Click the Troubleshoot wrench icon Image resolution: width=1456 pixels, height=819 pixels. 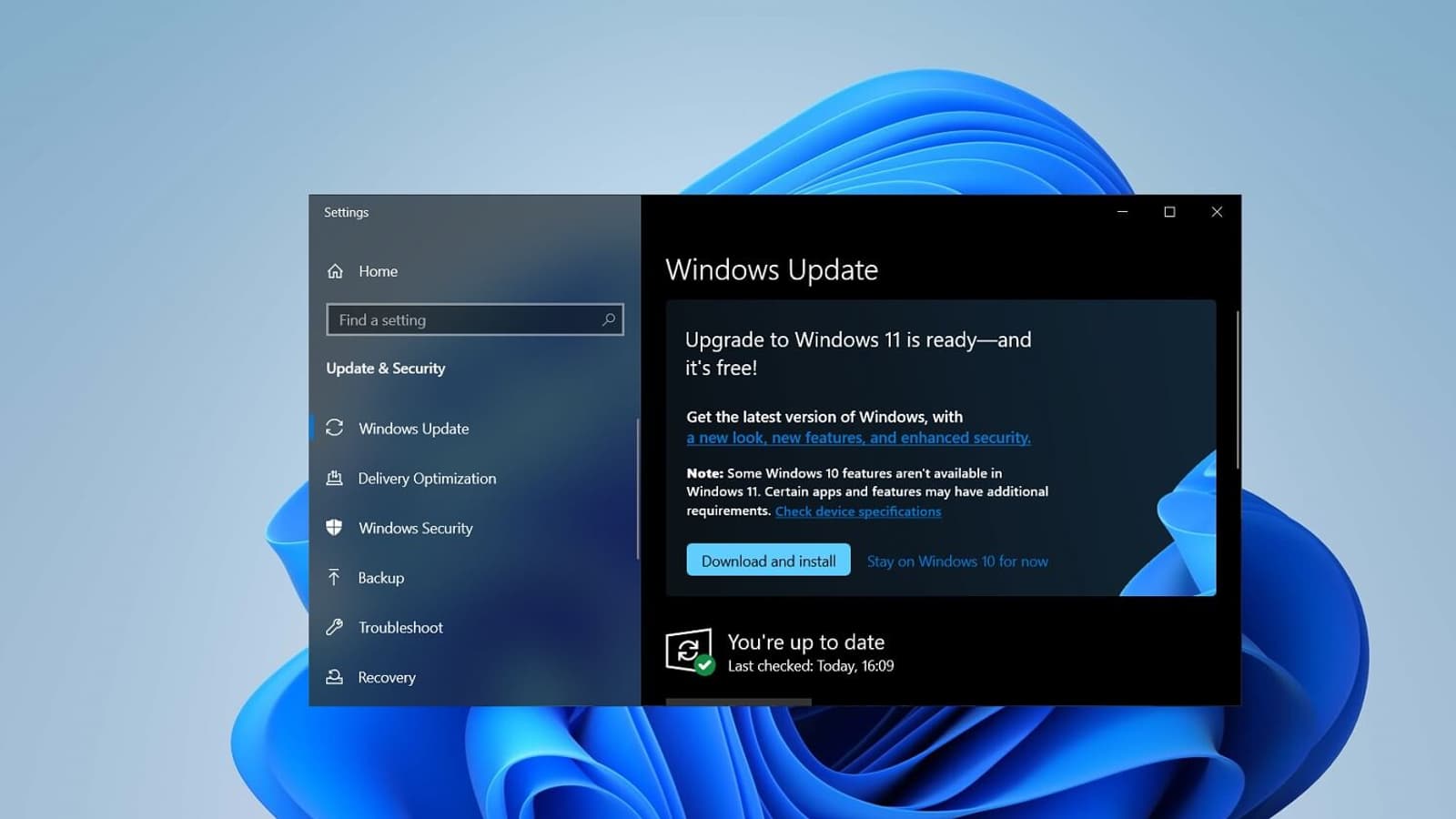coord(335,627)
